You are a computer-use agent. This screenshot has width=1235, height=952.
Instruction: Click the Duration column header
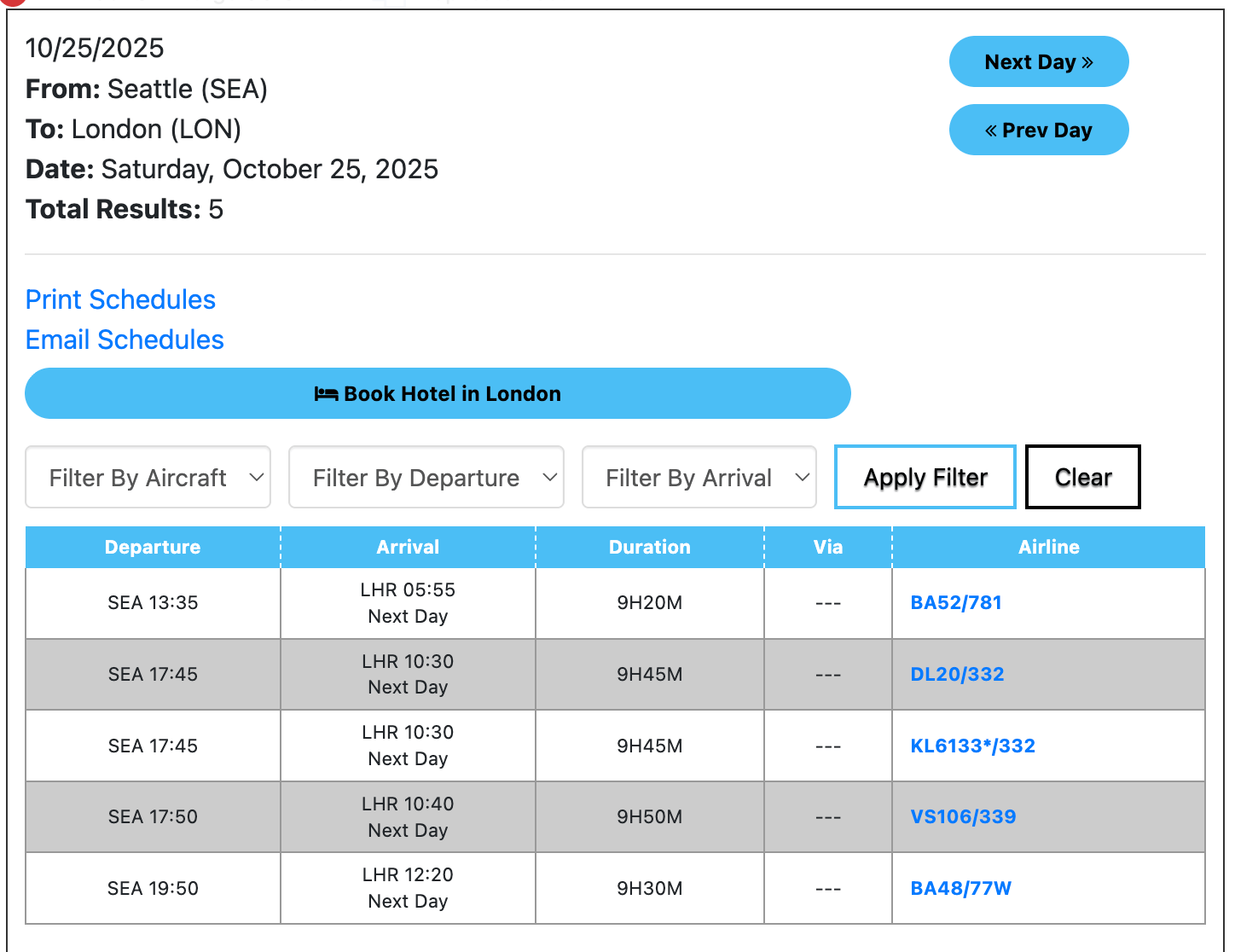click(649, 548)
